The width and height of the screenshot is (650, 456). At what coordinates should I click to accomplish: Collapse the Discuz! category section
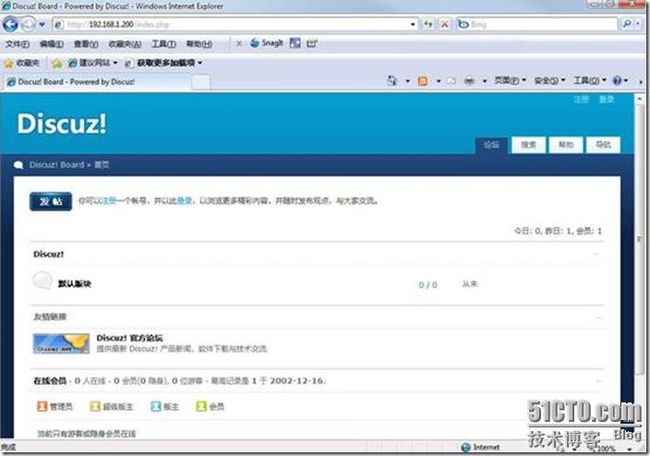coord(596,254)
